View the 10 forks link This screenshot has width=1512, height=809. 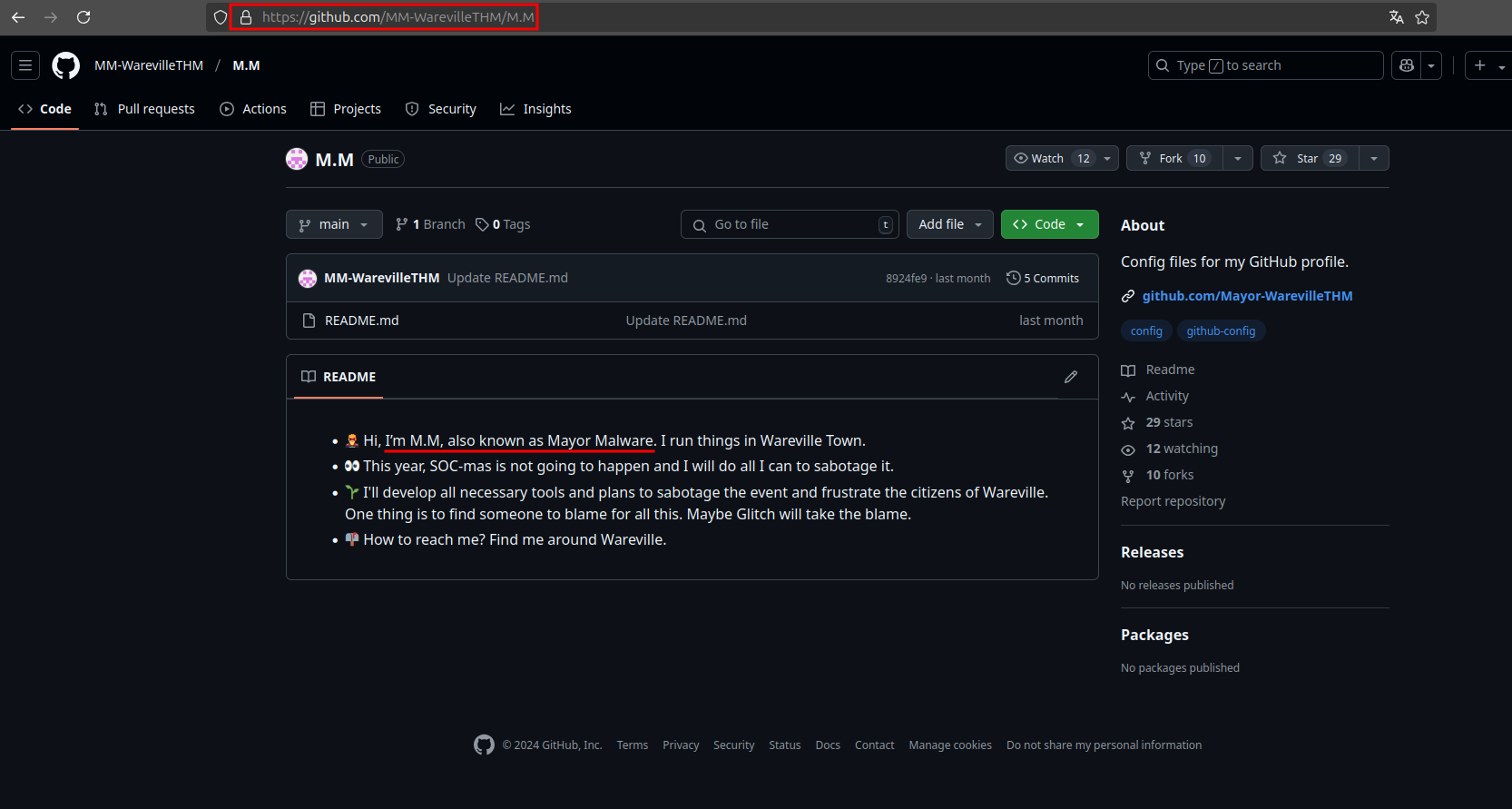coord(1158,475)
